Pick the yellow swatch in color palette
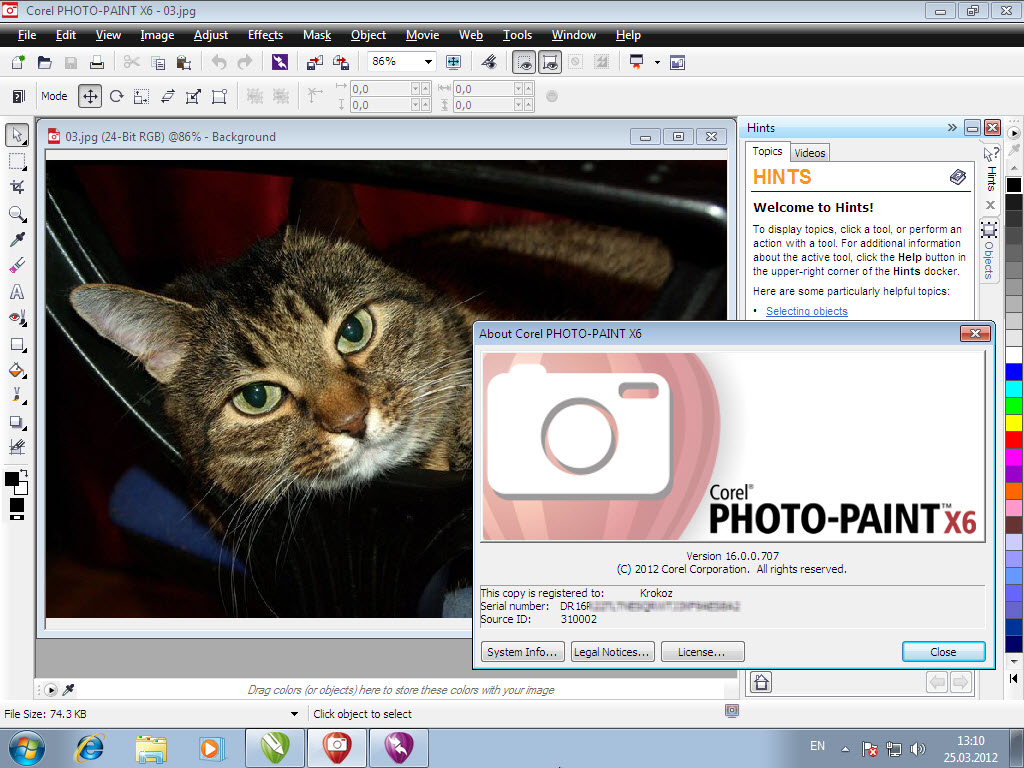This screenshot has width=1024, height=768. pos(1013,422)
